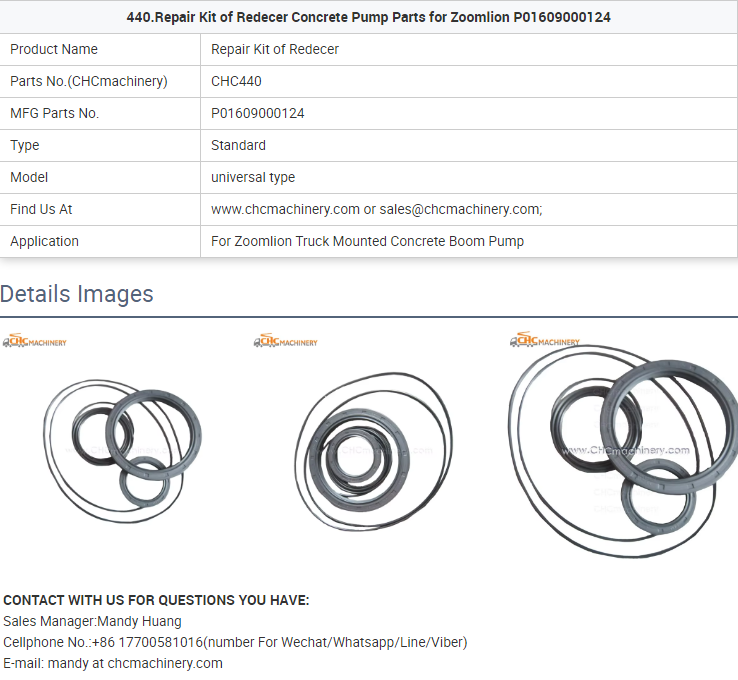
Task: Open the www.chcmachinery.com website address
Action: point(285,209)
